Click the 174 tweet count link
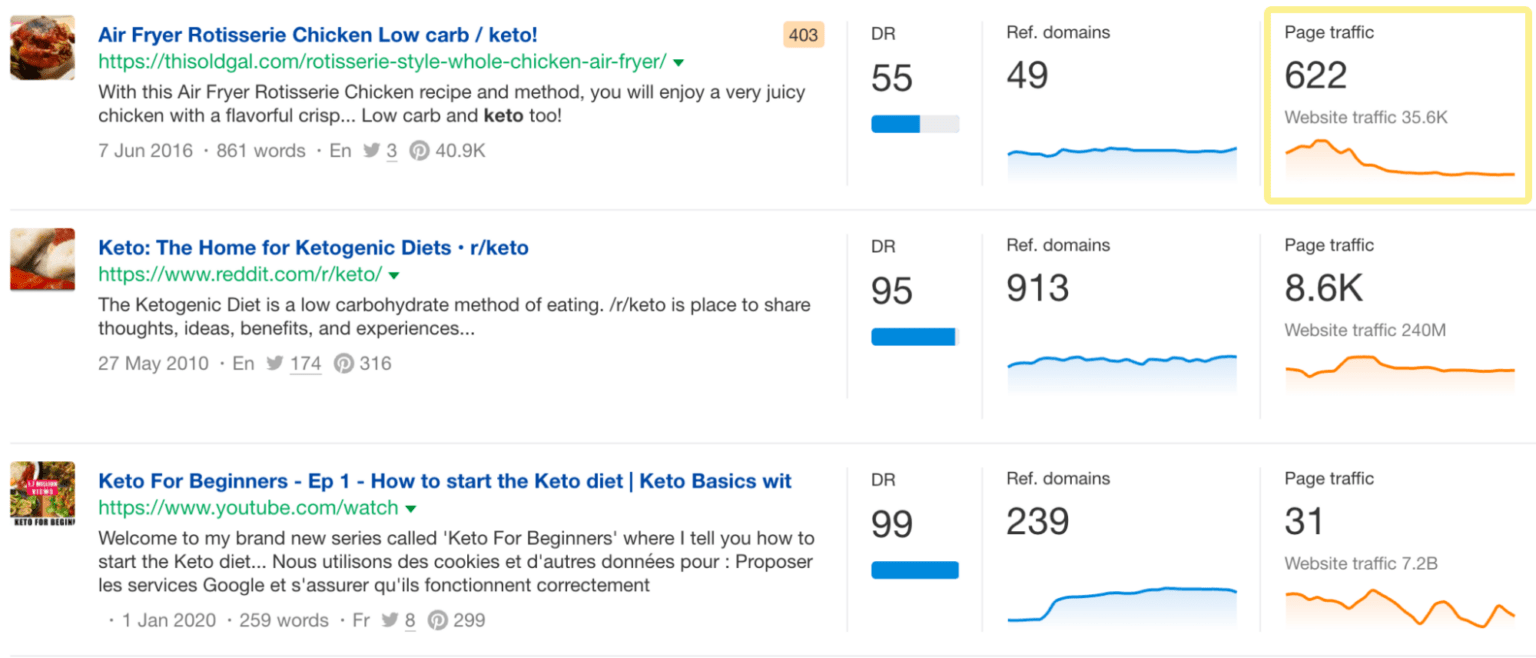1536x658 pixels. pos(306,364)
